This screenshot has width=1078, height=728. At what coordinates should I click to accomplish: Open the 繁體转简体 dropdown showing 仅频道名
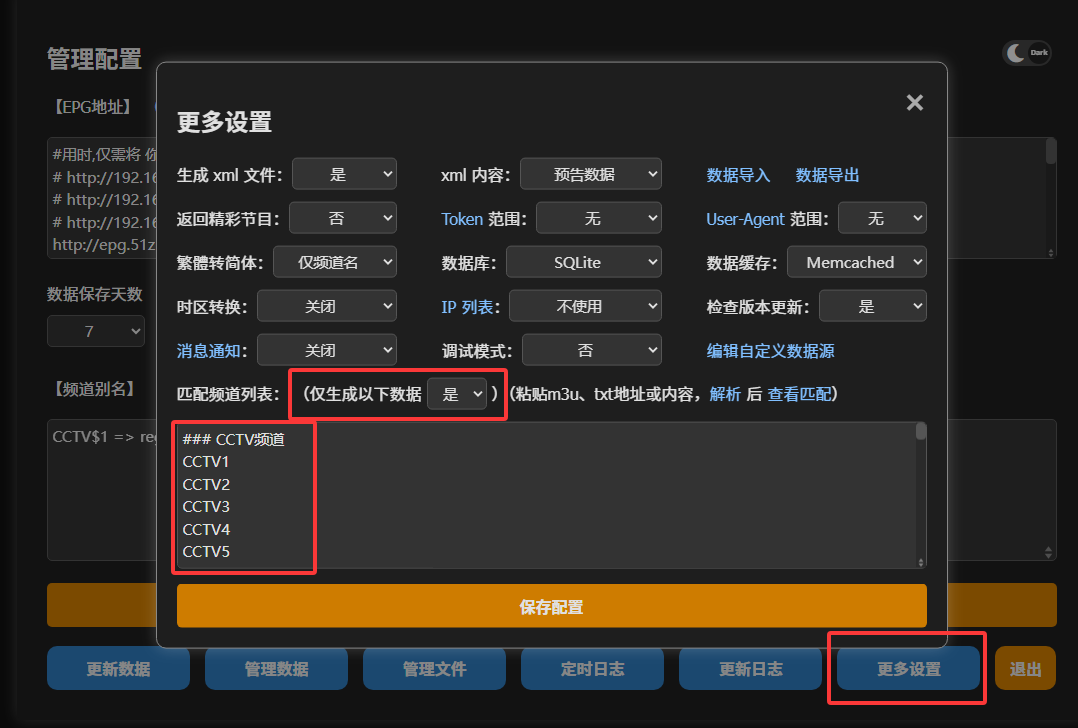tap(335, 262)
